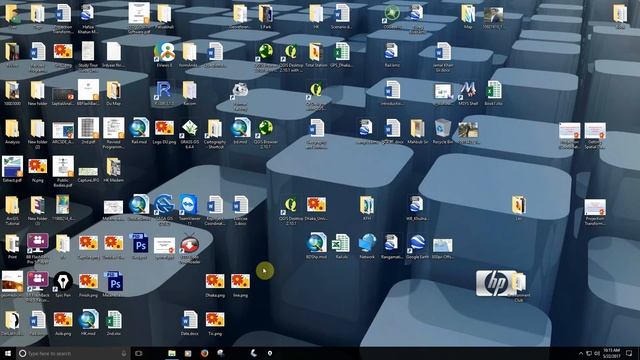640x360 pixels.
Task: Open the Network icon
Action: click(367, 244)
